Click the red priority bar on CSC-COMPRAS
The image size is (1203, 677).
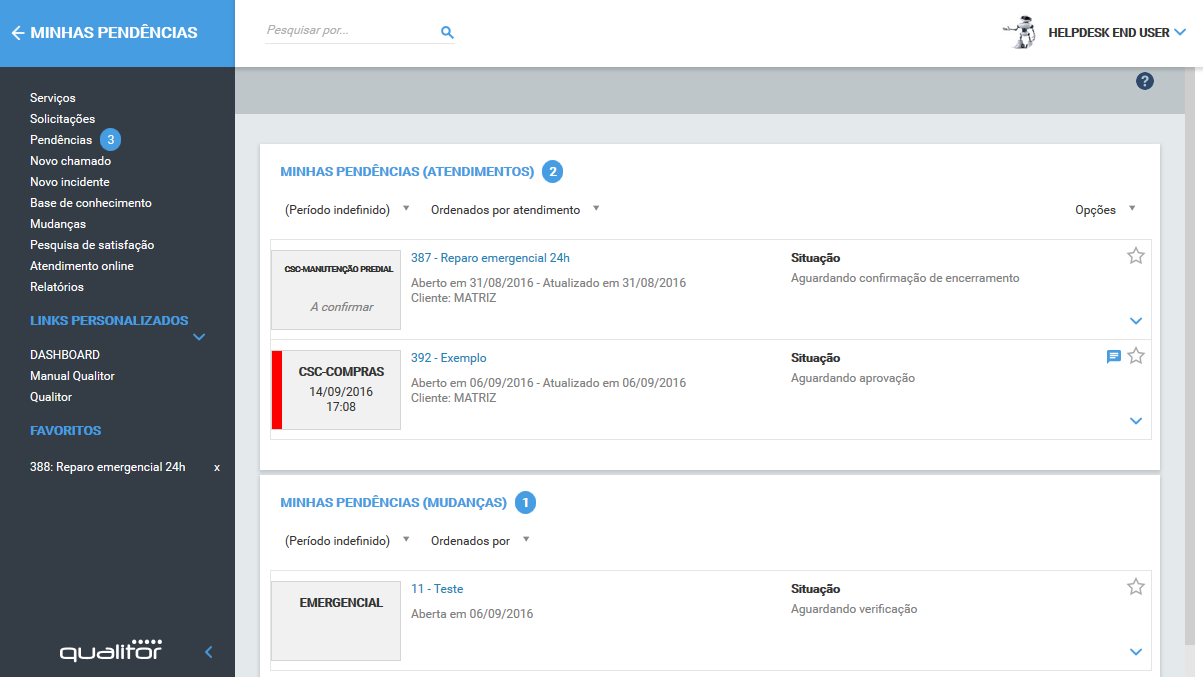pos(277,390)
